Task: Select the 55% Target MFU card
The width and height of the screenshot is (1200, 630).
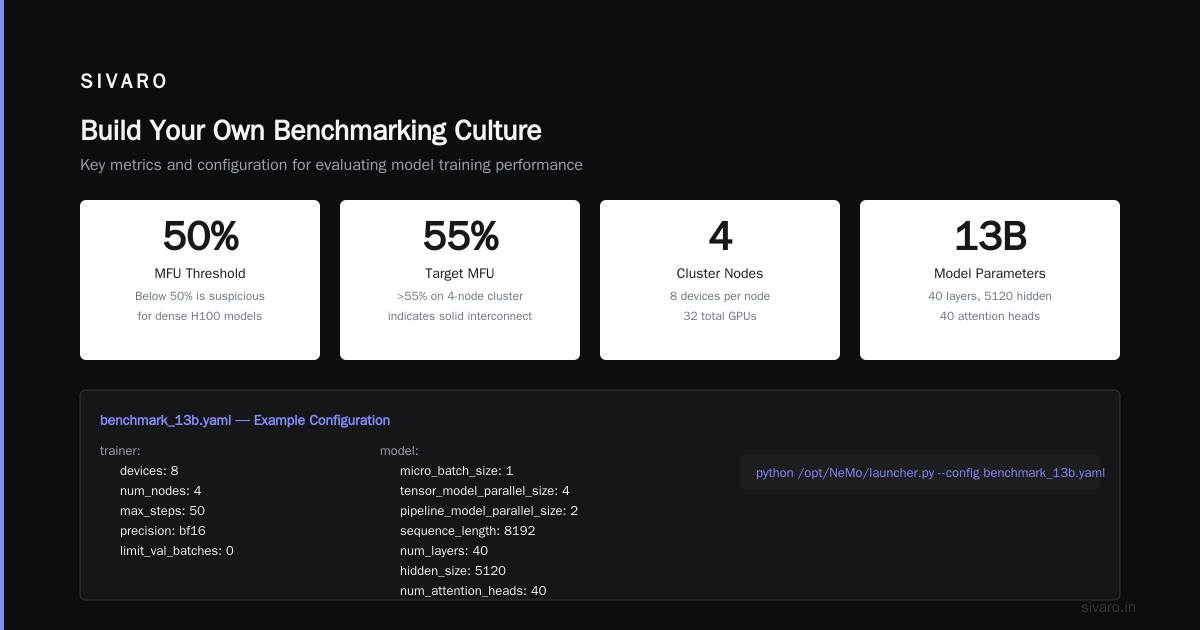Action: [x=460, y=280]
